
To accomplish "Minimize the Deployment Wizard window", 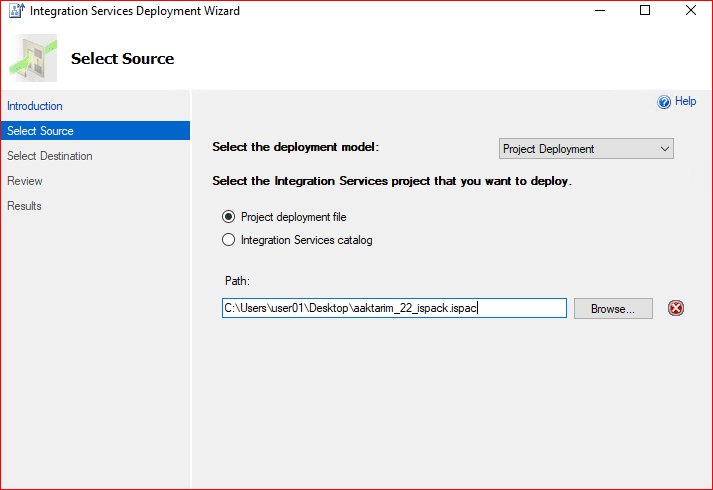I will (x=599, y=11).
